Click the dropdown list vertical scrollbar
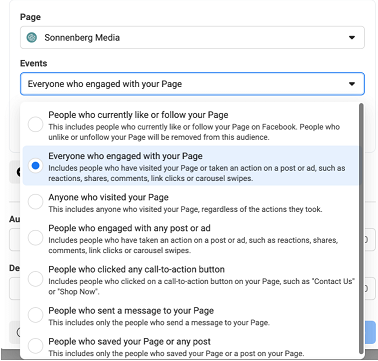Screen dimensions: 378x361 [361, 229]
